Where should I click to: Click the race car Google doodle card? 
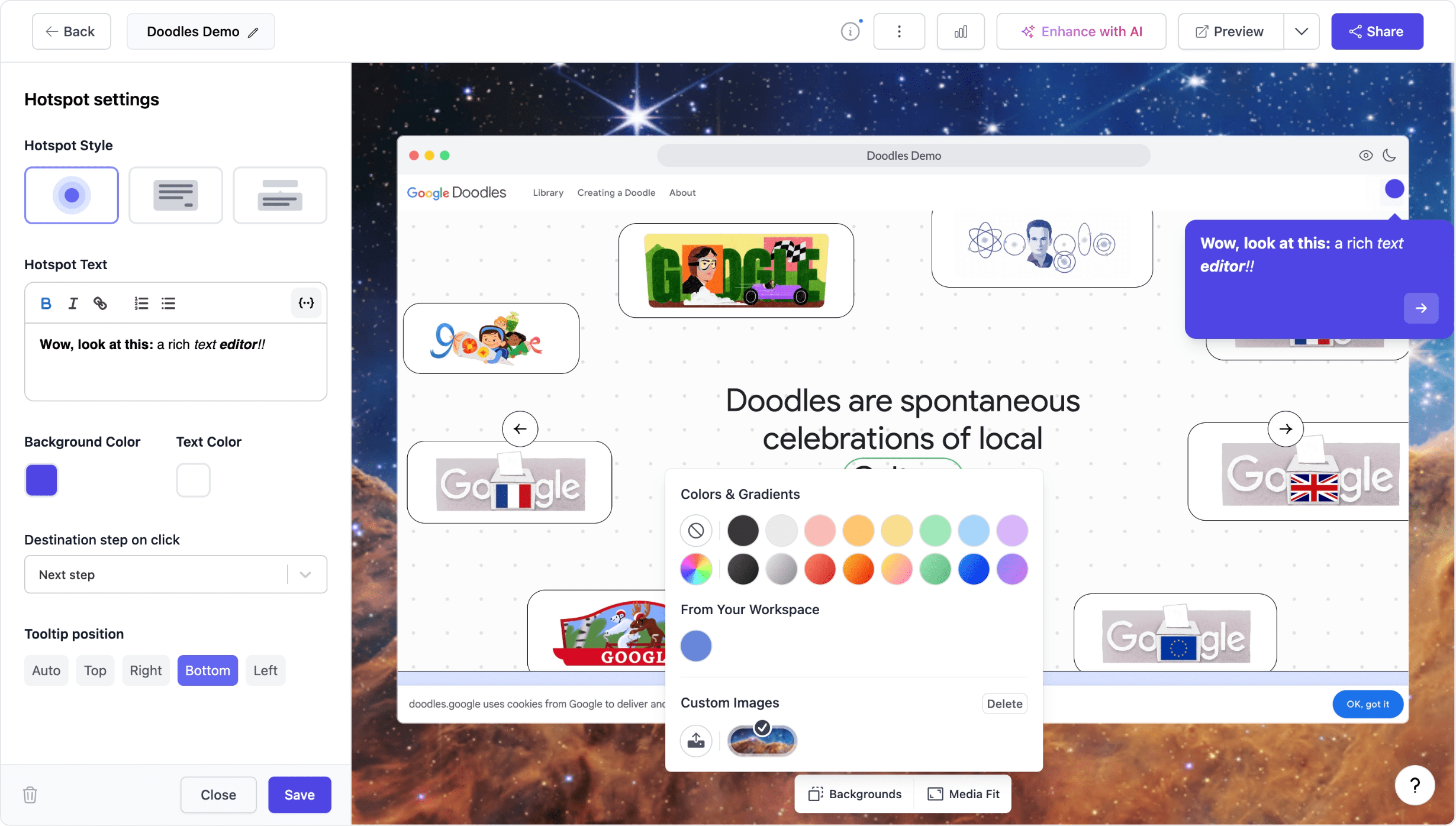click(x=736, y=270)
